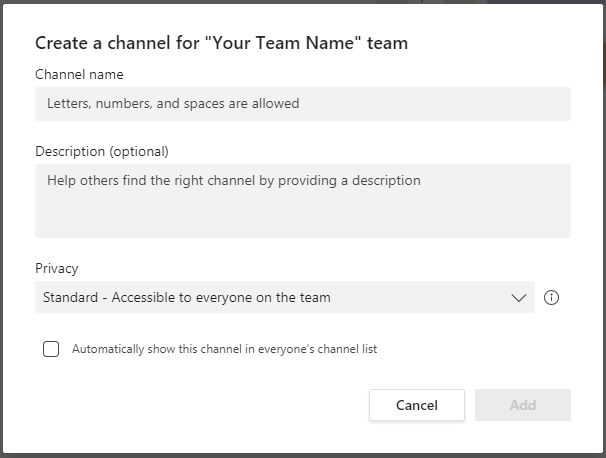Click 'Help others find the right channel' placeholder
This screenshot has height=458, width=606.
233,181
